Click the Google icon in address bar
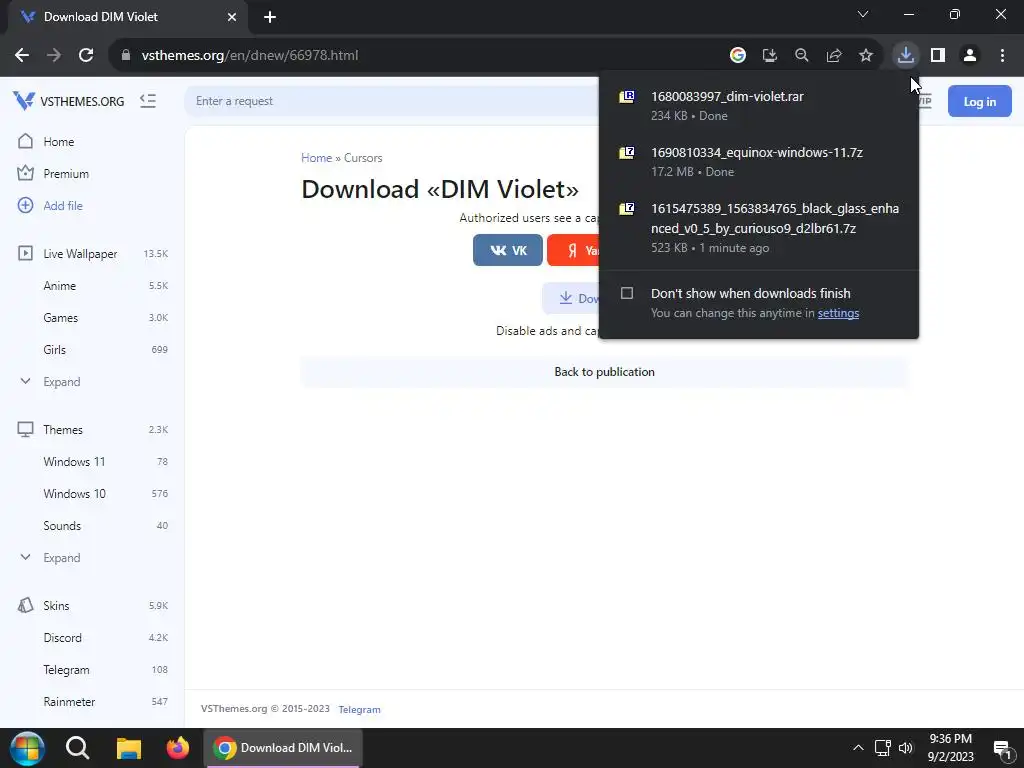The height and width of the screenshot is (768, 1024). tap(738, 56)
